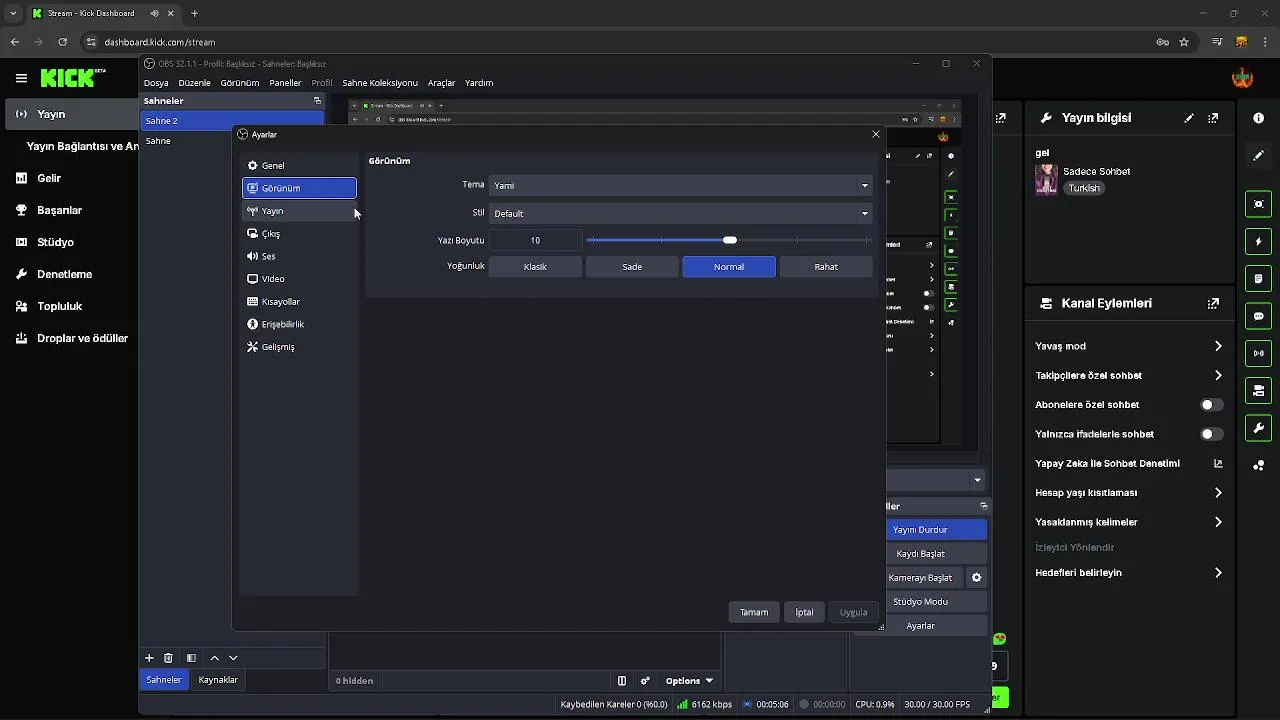
Task: Switch to Gelişmiş settings category
Action: [299, 347]
